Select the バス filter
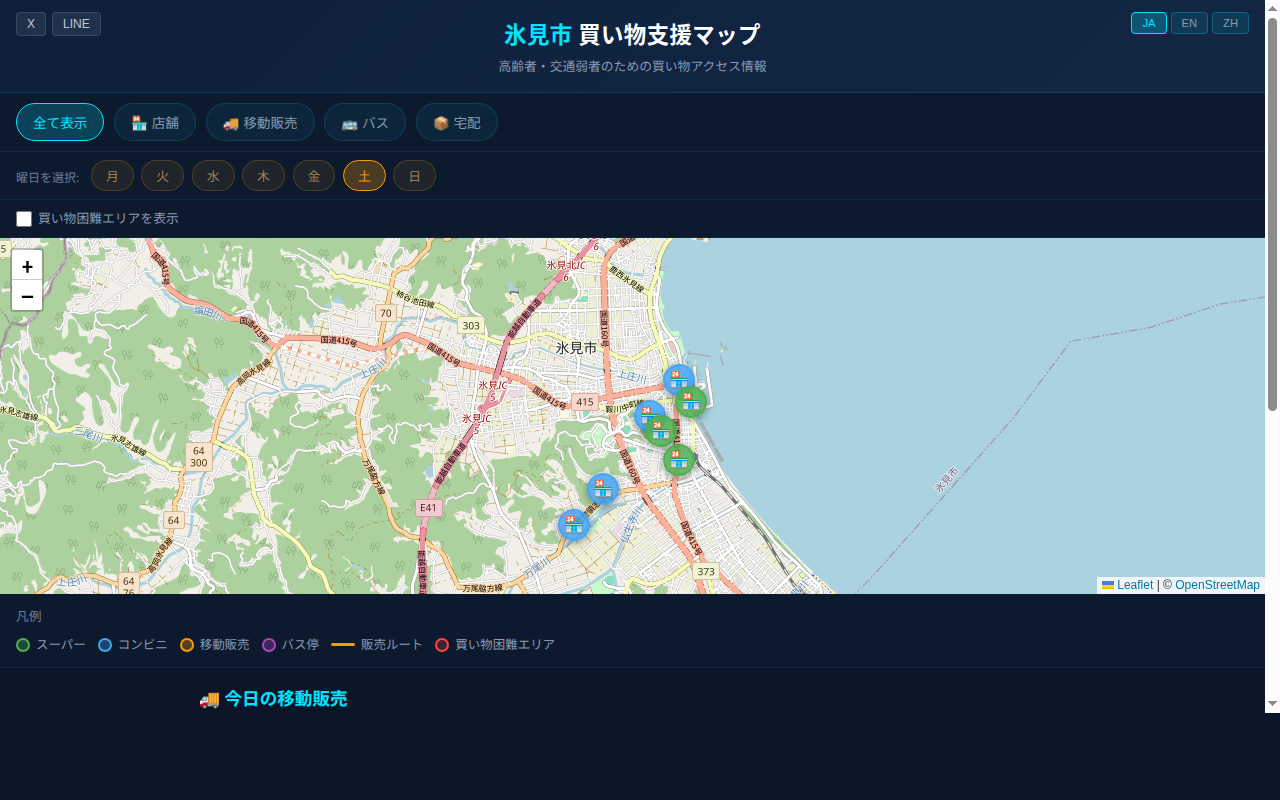The image size is (1280, 800). coord(365,123)
